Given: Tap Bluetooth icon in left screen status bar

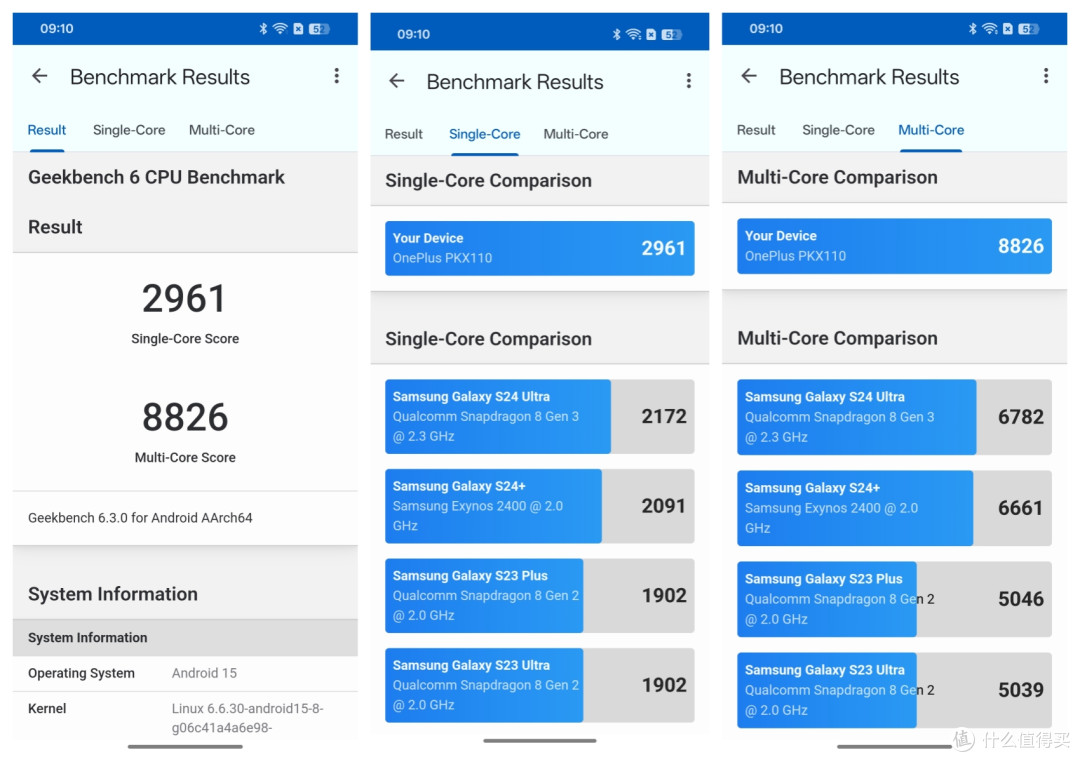Looking at the screenshot, I should coord(262,28).
